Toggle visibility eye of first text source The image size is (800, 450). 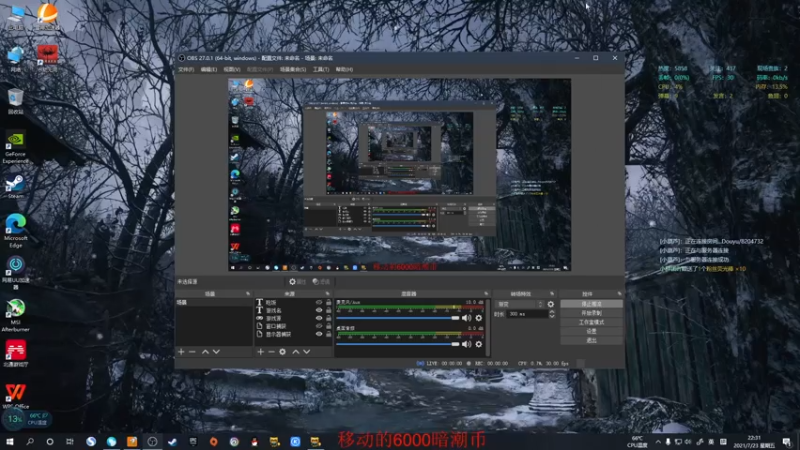319,303
